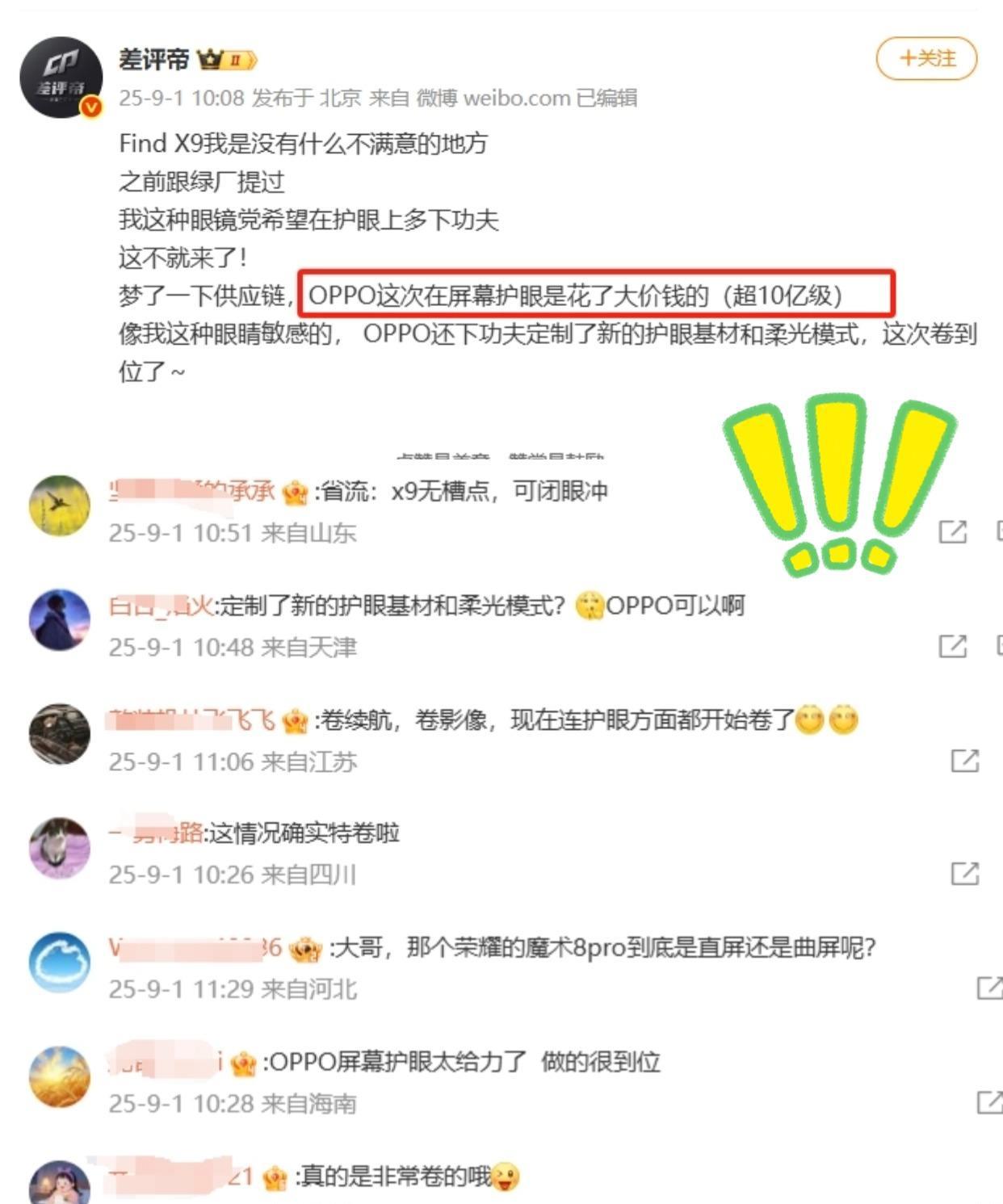Viewport: 1003px width, 1204px height.
Task: Open blue cloud avatar of 河北 commenter
Action: click(x=60, y=963)
